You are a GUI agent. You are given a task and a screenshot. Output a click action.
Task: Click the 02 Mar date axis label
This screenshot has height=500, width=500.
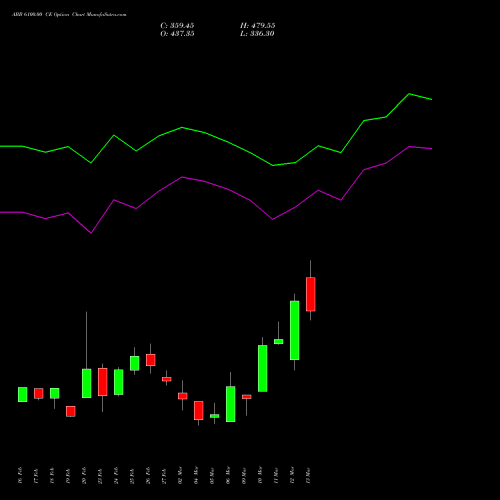tap(180, 475)
